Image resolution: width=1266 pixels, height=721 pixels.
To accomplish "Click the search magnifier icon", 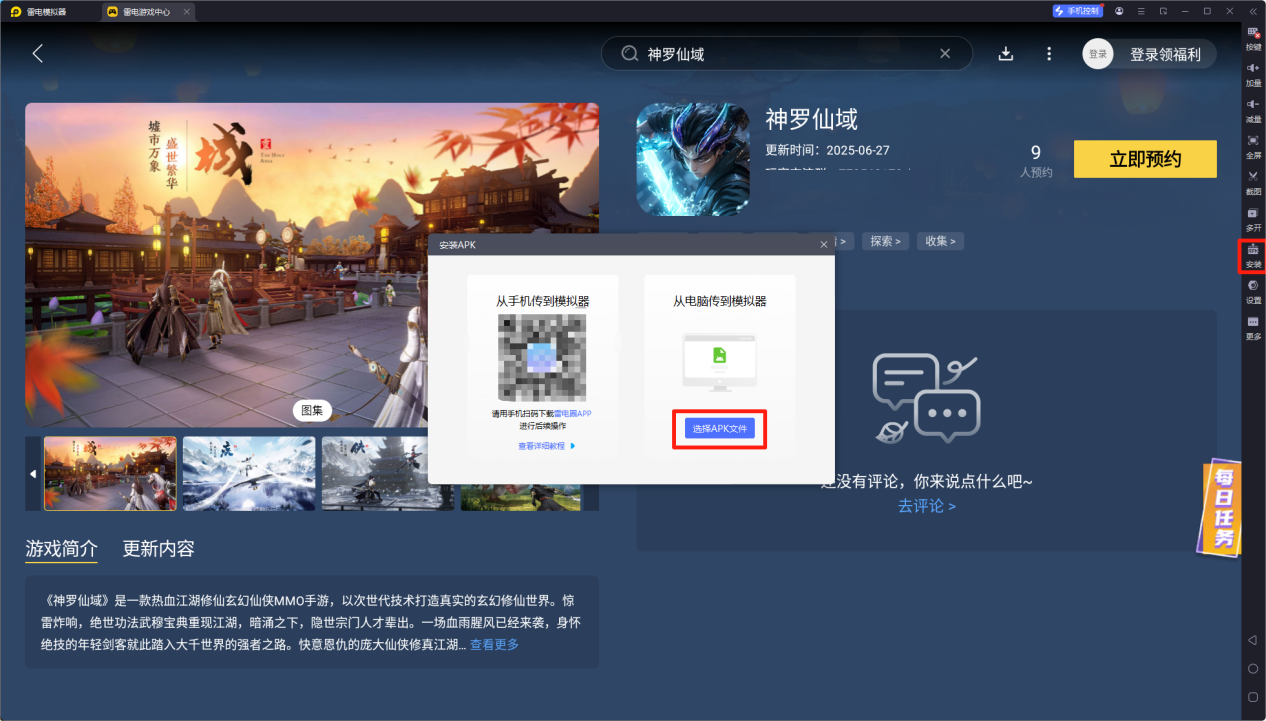I will click(x=630, y=54).
